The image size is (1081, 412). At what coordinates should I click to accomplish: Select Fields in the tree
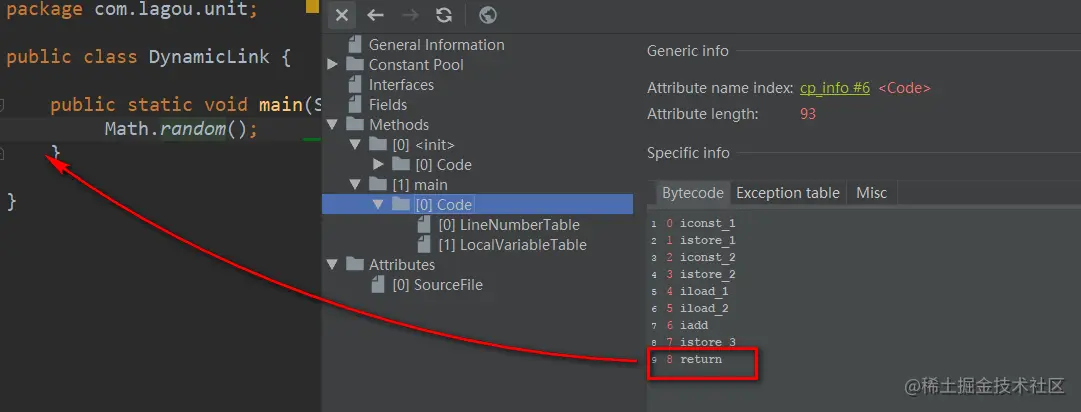(387, 105)
